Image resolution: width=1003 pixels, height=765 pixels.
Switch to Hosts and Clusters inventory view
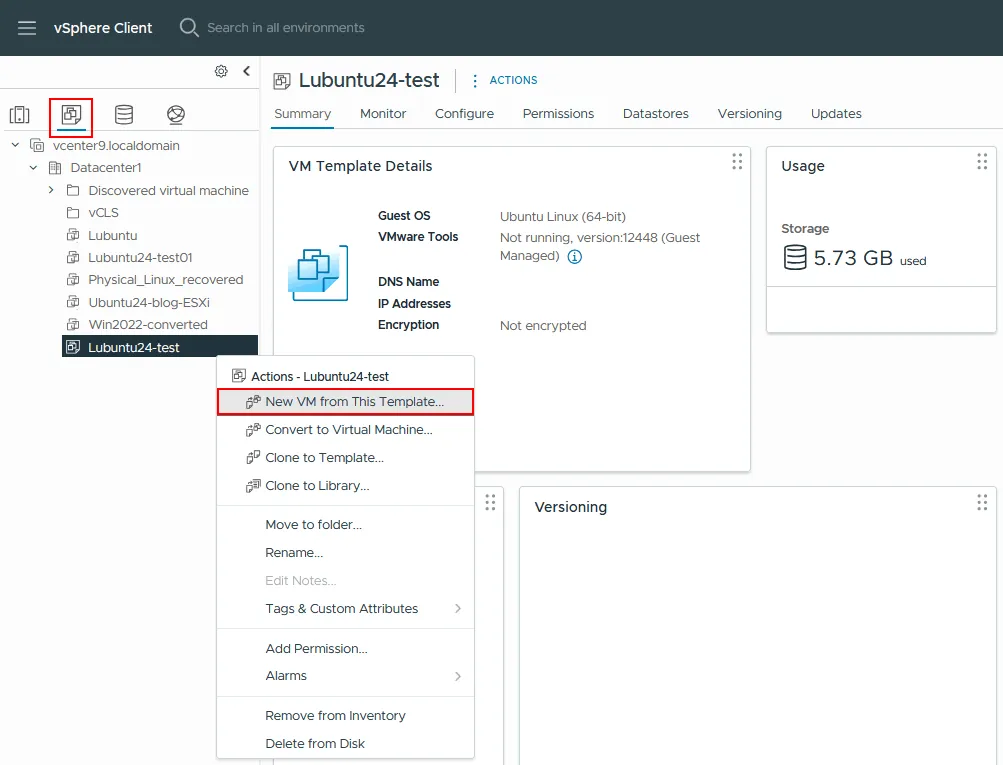[20, 114]
